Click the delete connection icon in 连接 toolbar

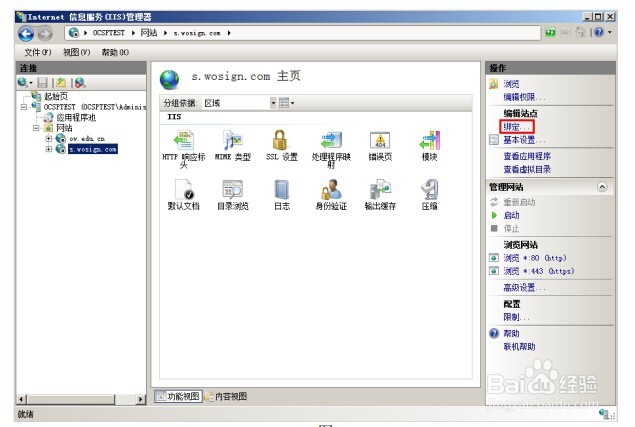click(x=80, y=83)
